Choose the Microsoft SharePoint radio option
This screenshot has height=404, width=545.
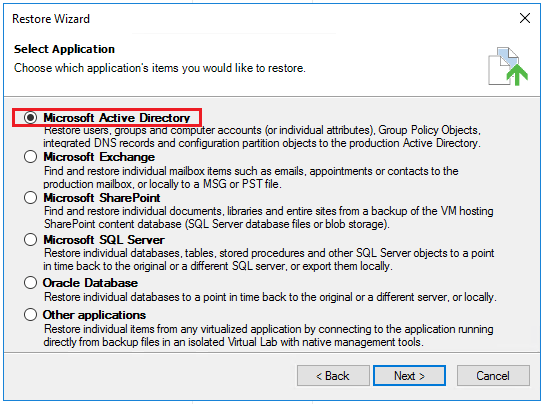(x=31, y=198)
